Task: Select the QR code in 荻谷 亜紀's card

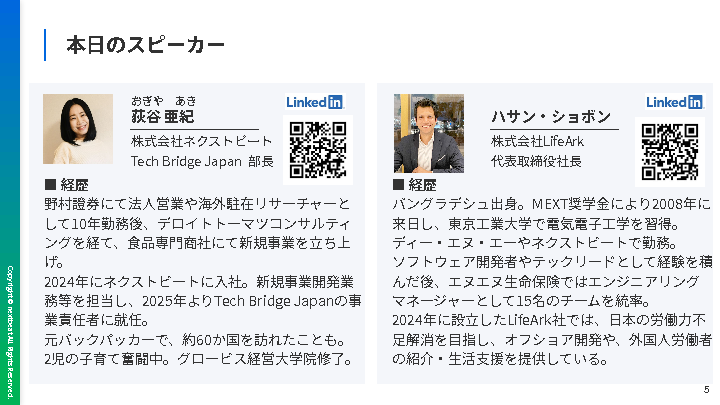Action: click(x=317, y=148)
